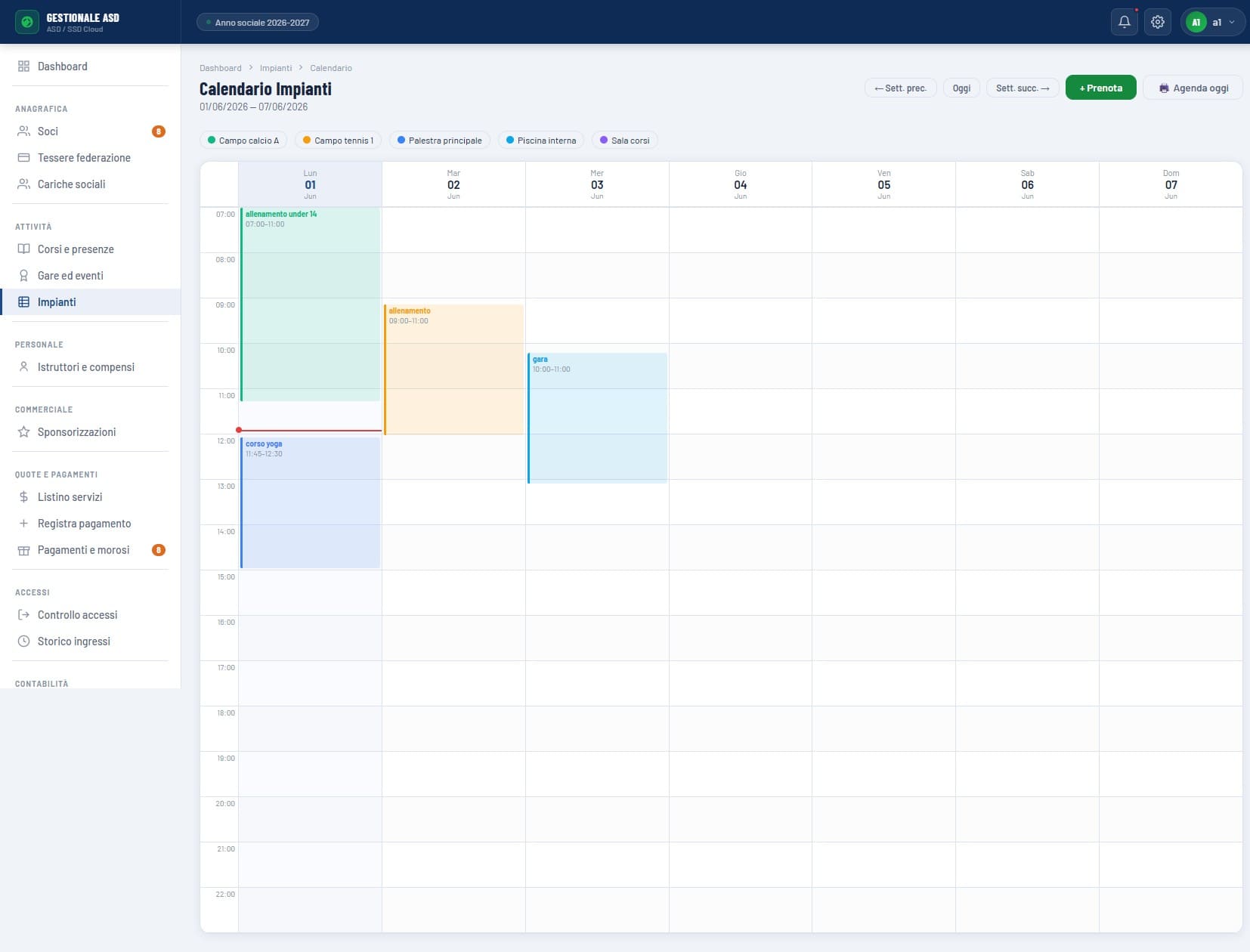Image resolution: width=1250 pixels, height=952 pixels.
Task: Open Gare ed eventi page
Action: (x=91, y=276)
